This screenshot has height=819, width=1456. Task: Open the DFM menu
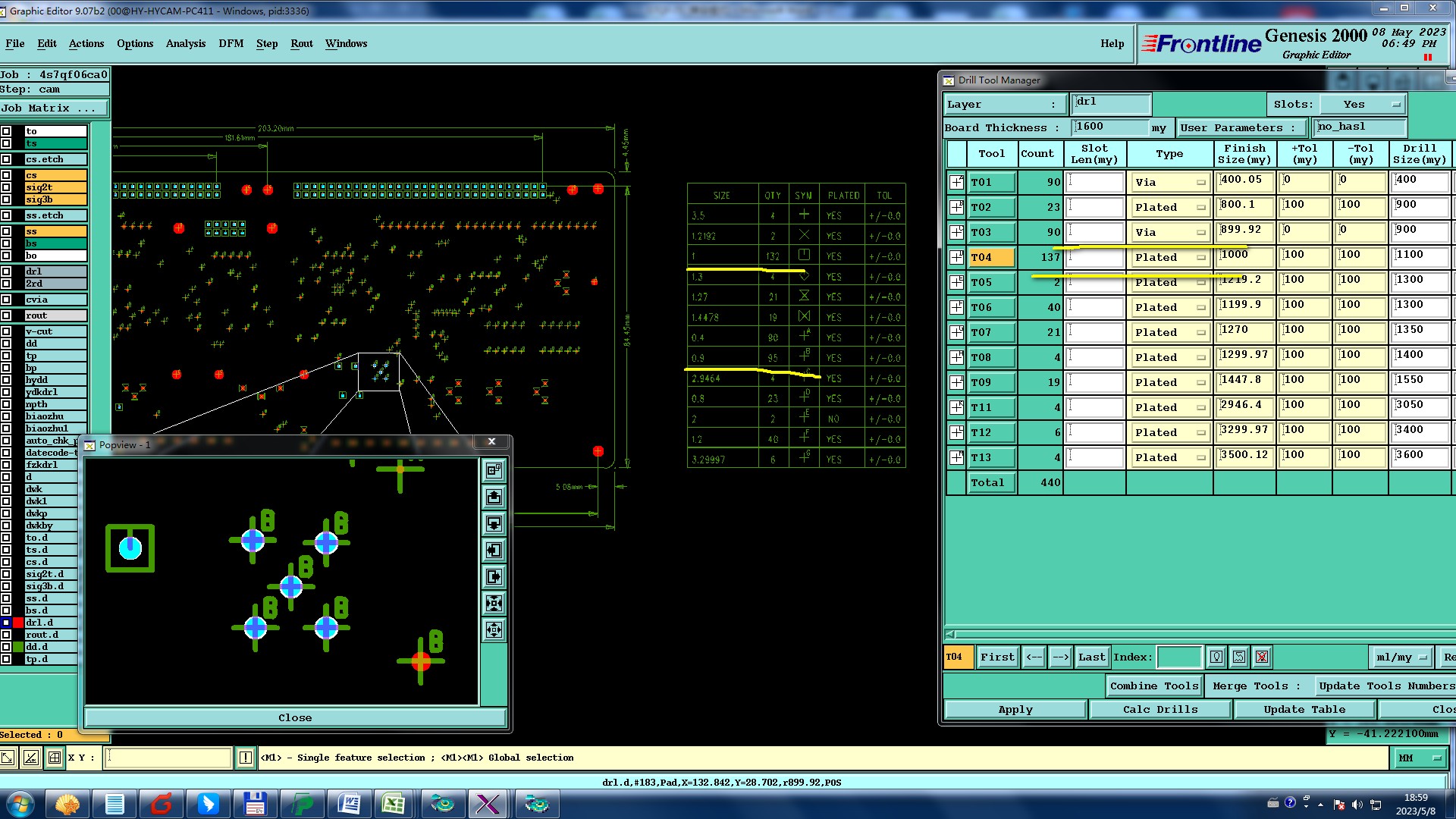231,44
